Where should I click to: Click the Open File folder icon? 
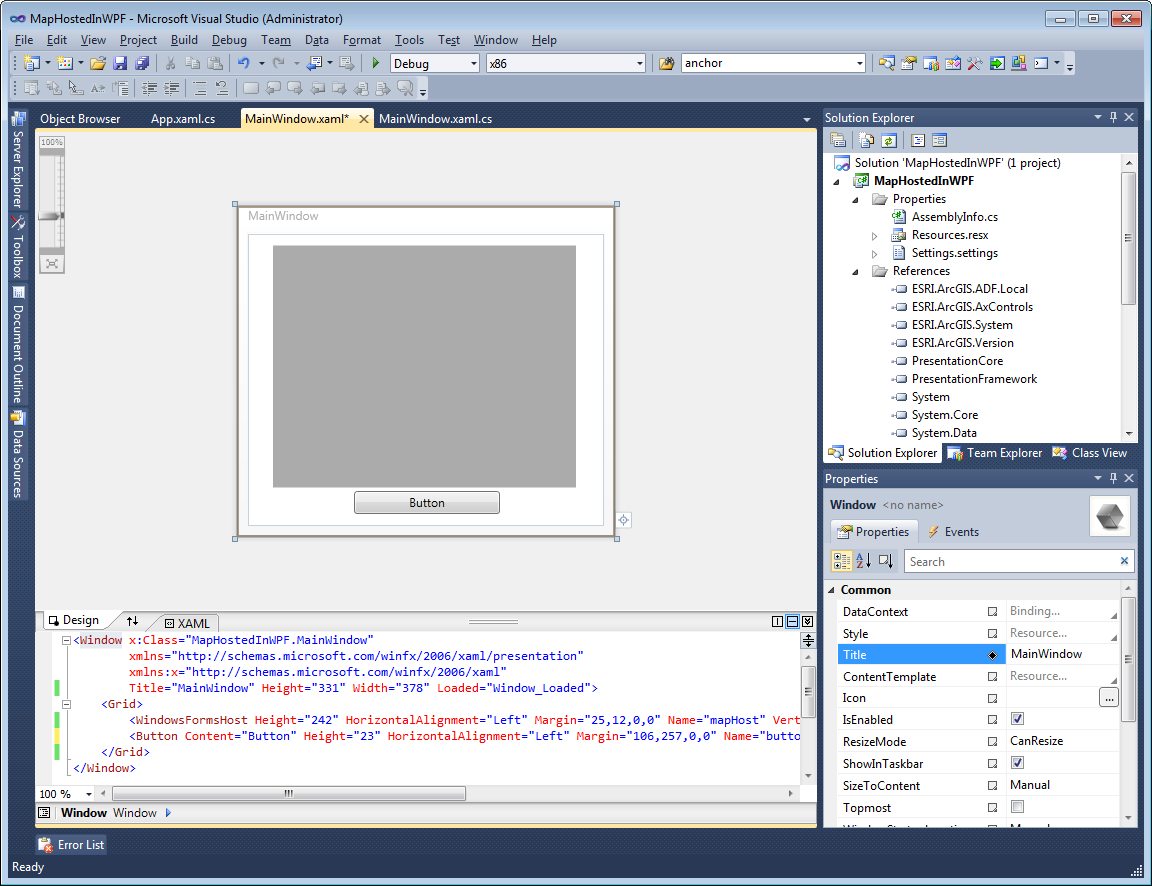(98, 63)
